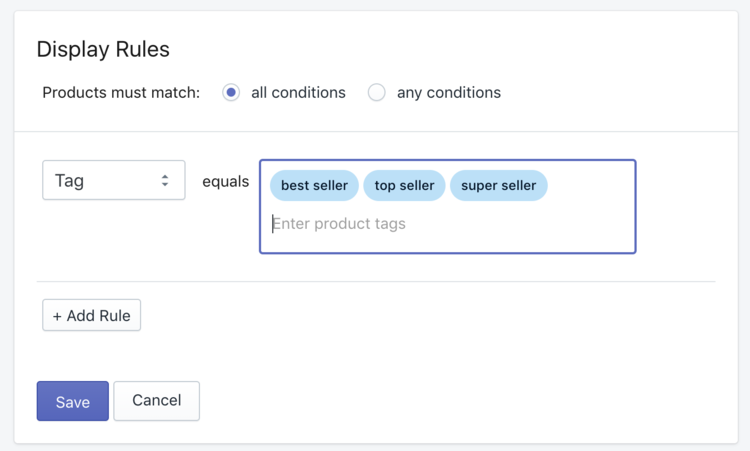Choose the "any conditions" radio button
Screen dimensions: 750x451
pyautogui.click(x=376, y=93)
